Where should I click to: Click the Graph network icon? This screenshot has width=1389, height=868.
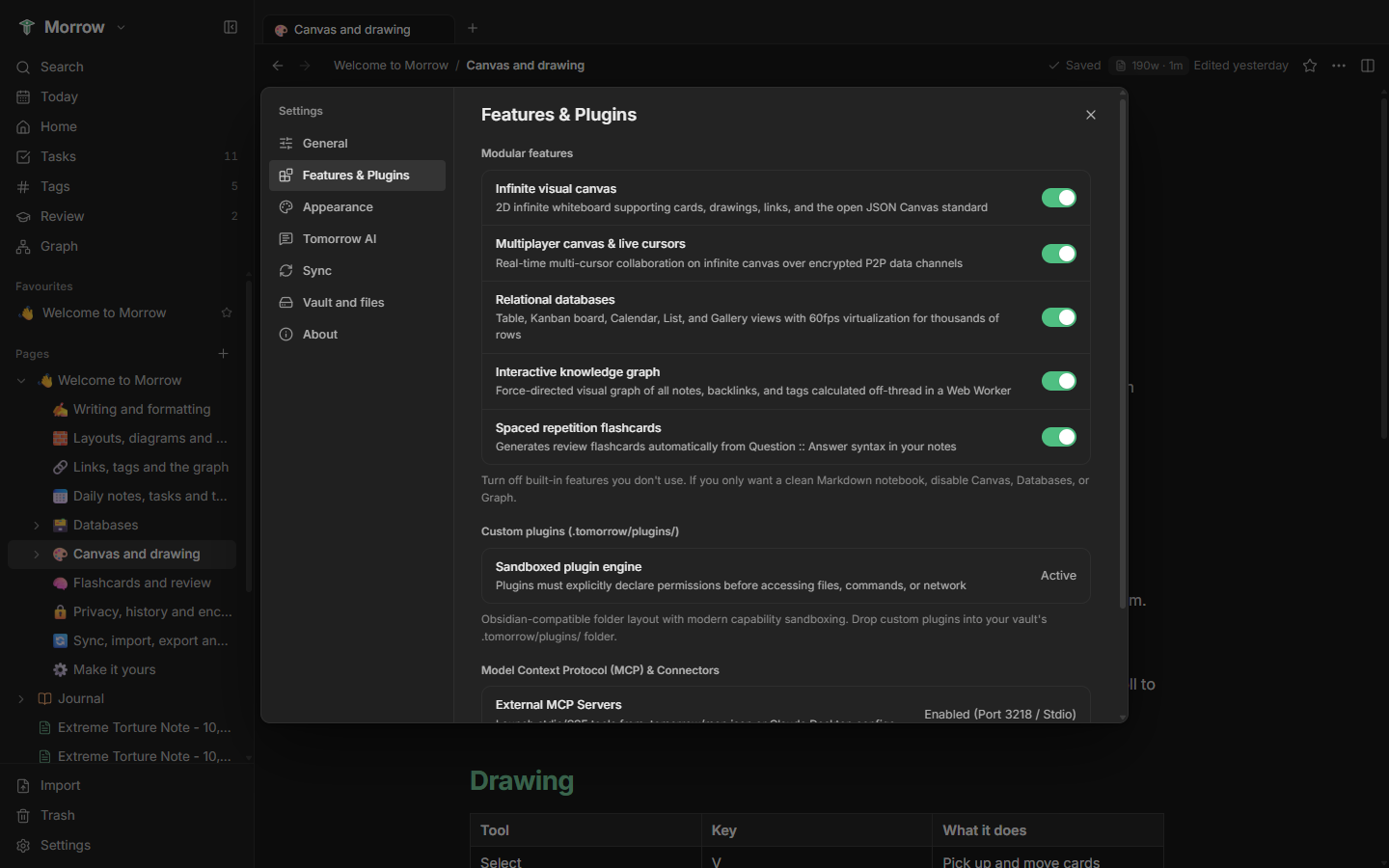point(23,246)
